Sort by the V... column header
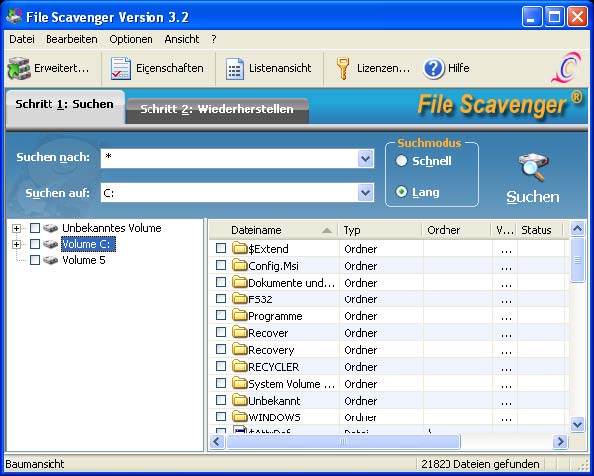This screenshot has height=476, width=594. 504,230
